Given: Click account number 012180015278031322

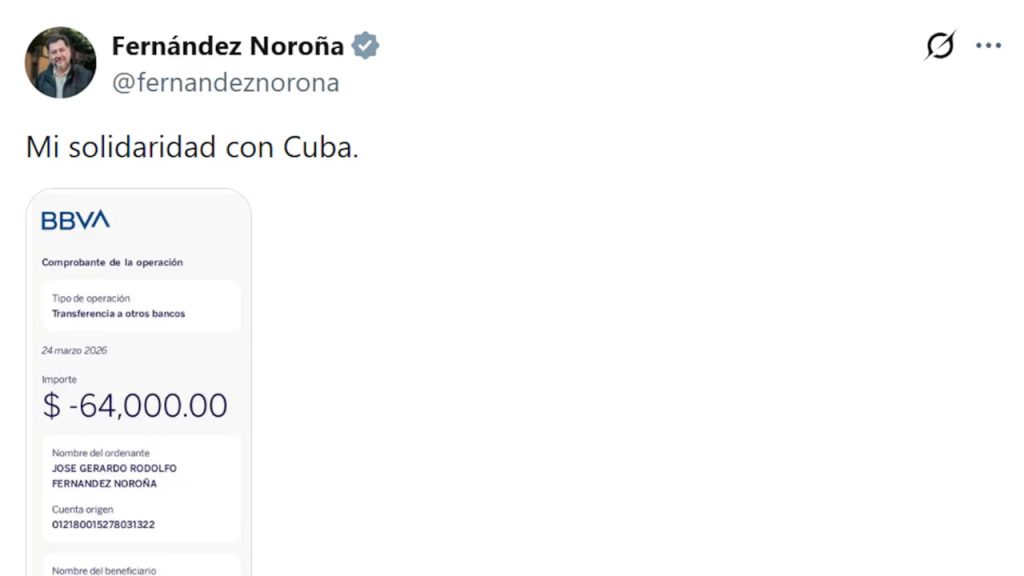Looking at the screenshot, I should [x=103, y=524].
